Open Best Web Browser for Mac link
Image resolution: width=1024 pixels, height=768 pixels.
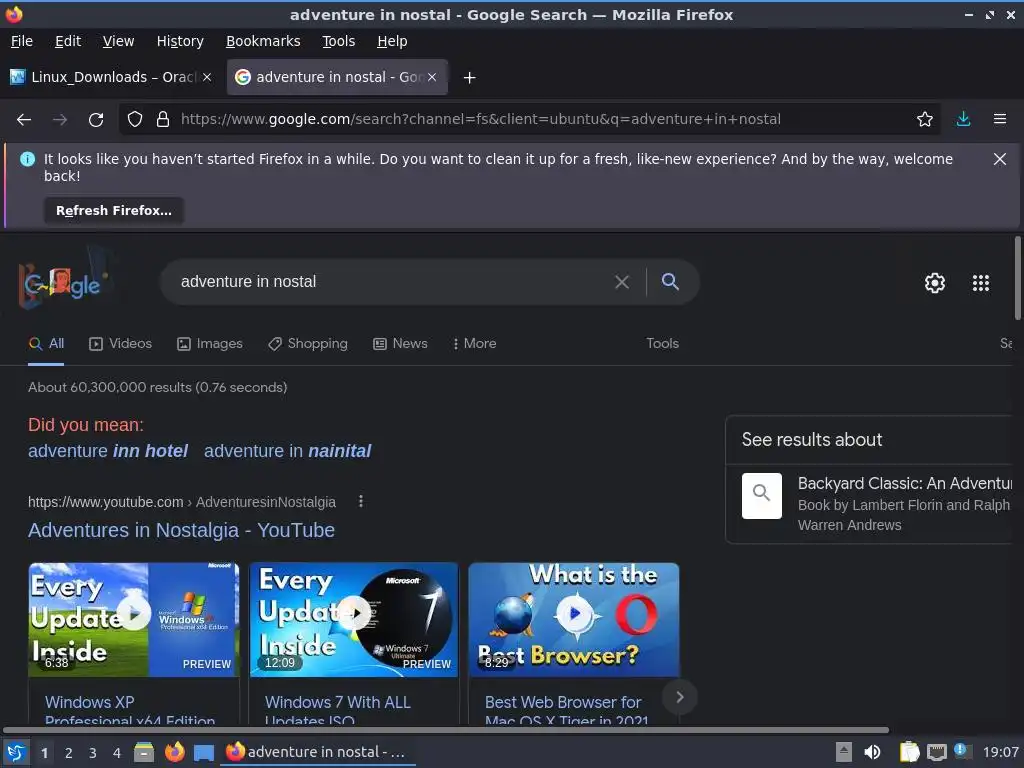pos(566,711)
